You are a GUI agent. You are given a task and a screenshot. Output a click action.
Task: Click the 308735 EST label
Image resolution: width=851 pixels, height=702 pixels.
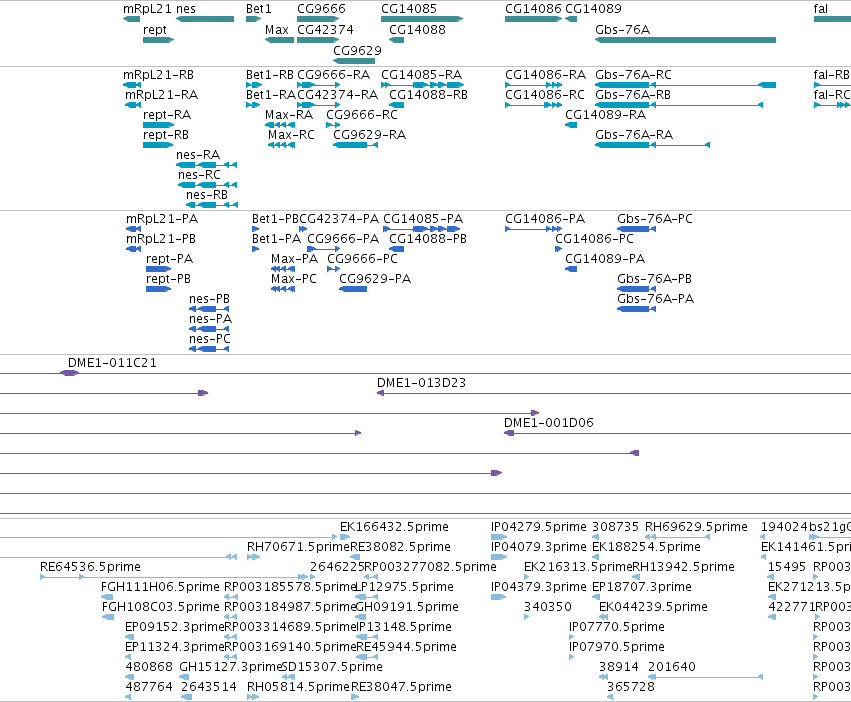tap(615, 527)
